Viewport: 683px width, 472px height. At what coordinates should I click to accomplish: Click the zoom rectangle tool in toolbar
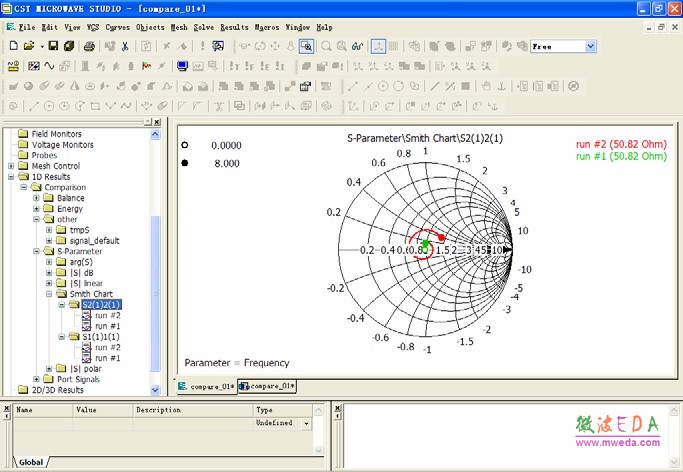tap(307, 46)
